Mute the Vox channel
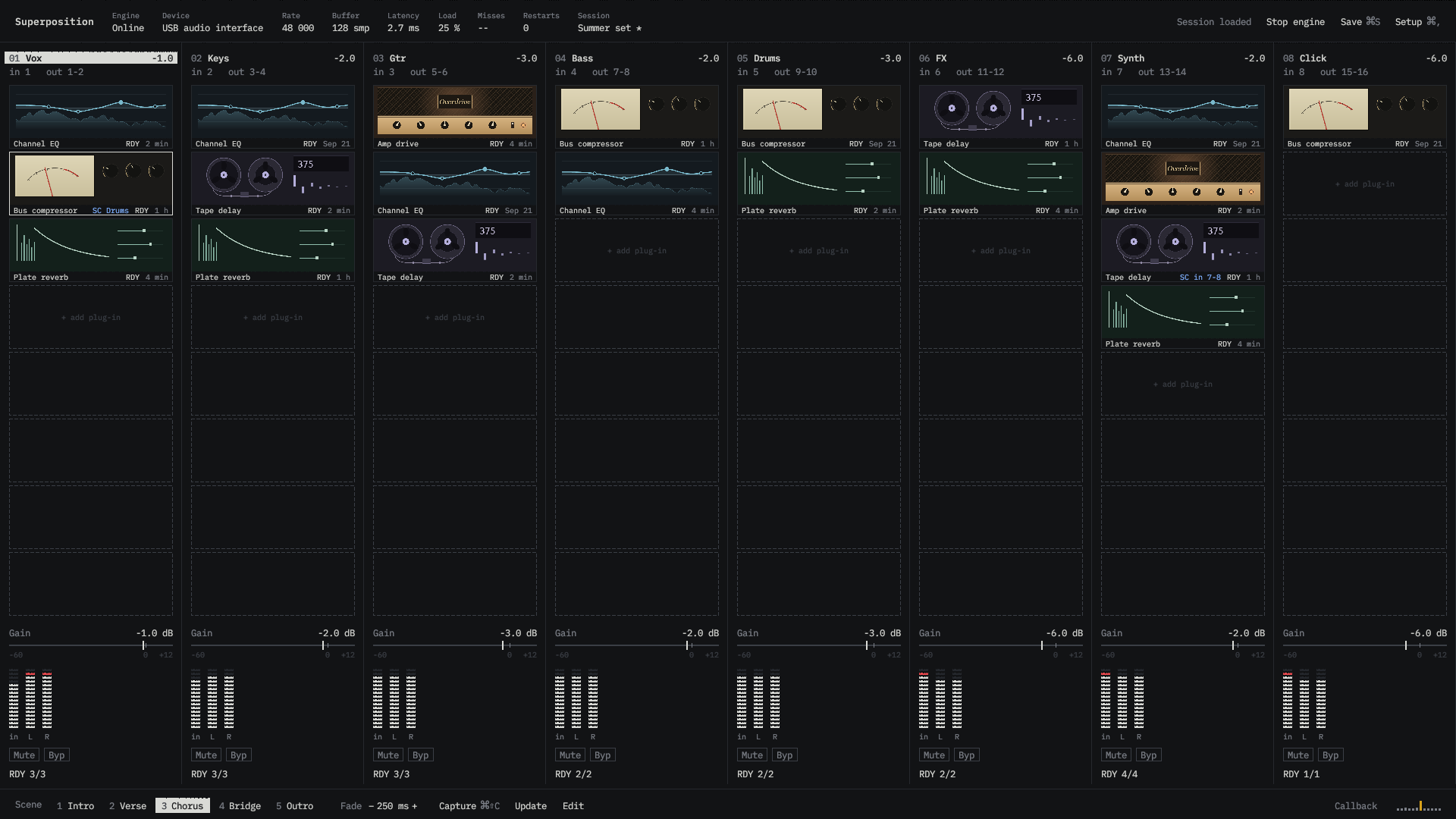 [x=24, y=755]
